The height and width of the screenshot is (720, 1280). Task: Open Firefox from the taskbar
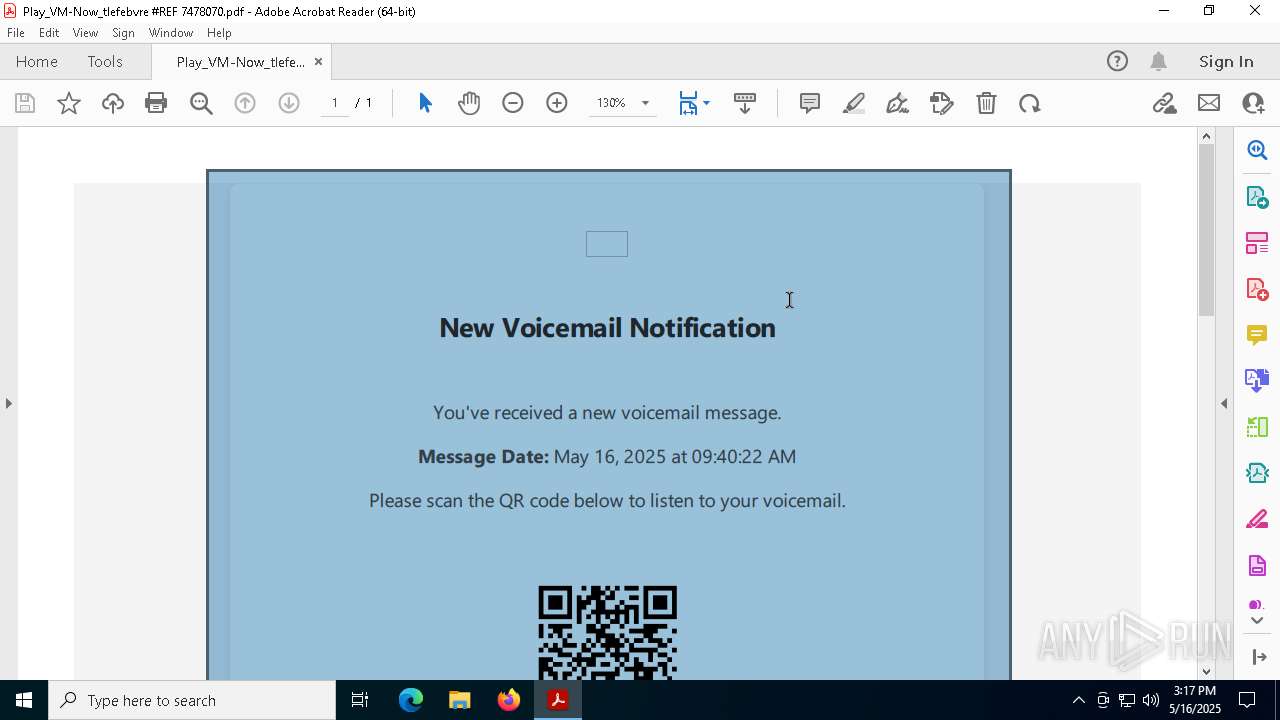tap(509, 700)
